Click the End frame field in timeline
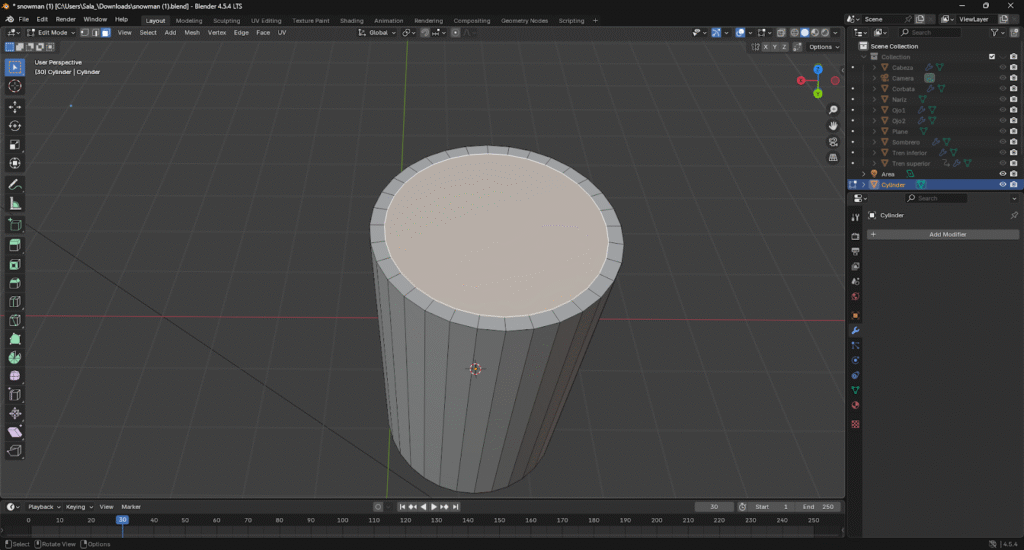Viewport: 1024px width, 550px height. click(819, 507)
